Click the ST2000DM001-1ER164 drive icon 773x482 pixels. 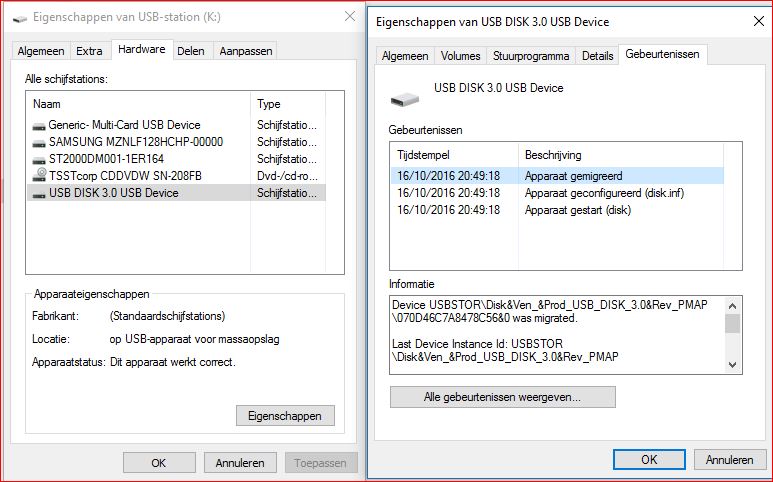coord(39,159)
